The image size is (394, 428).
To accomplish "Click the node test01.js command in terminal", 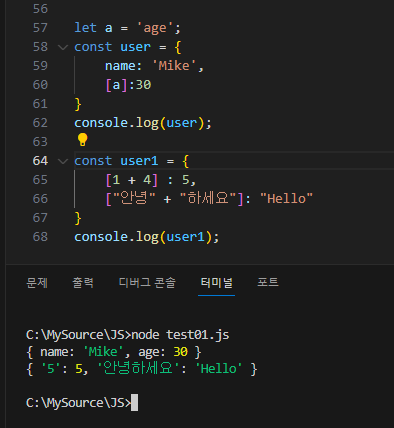I will [180, 335].
